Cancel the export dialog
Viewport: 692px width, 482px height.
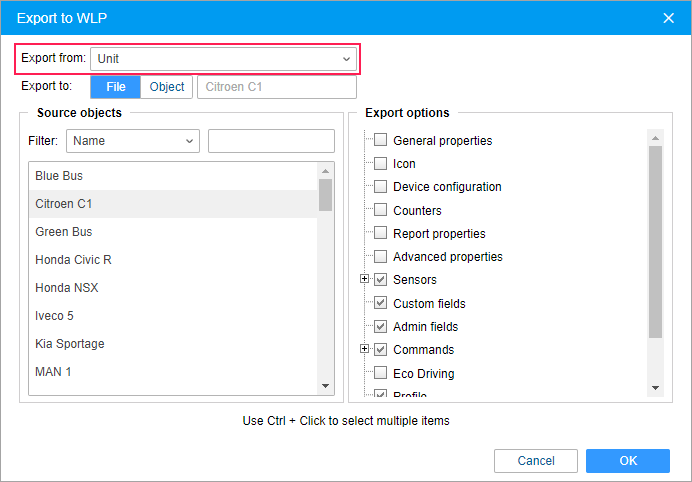pos(536,461)
